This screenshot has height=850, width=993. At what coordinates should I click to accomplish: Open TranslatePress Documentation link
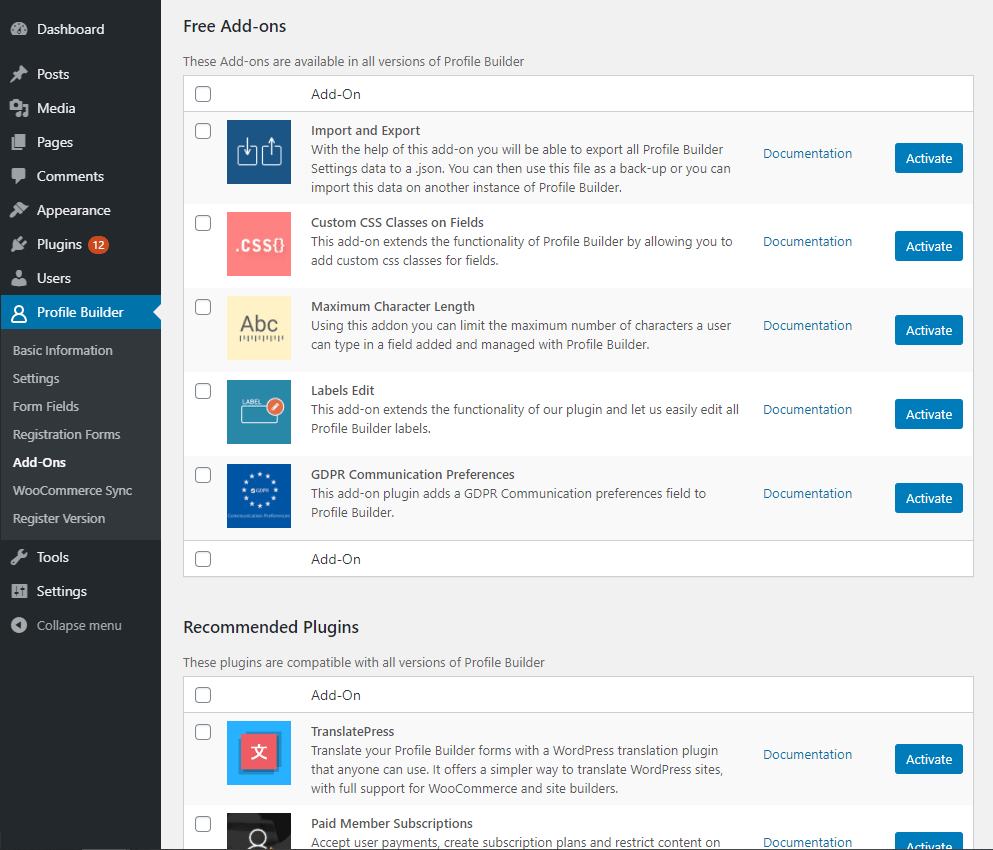(x=807, y=754)
